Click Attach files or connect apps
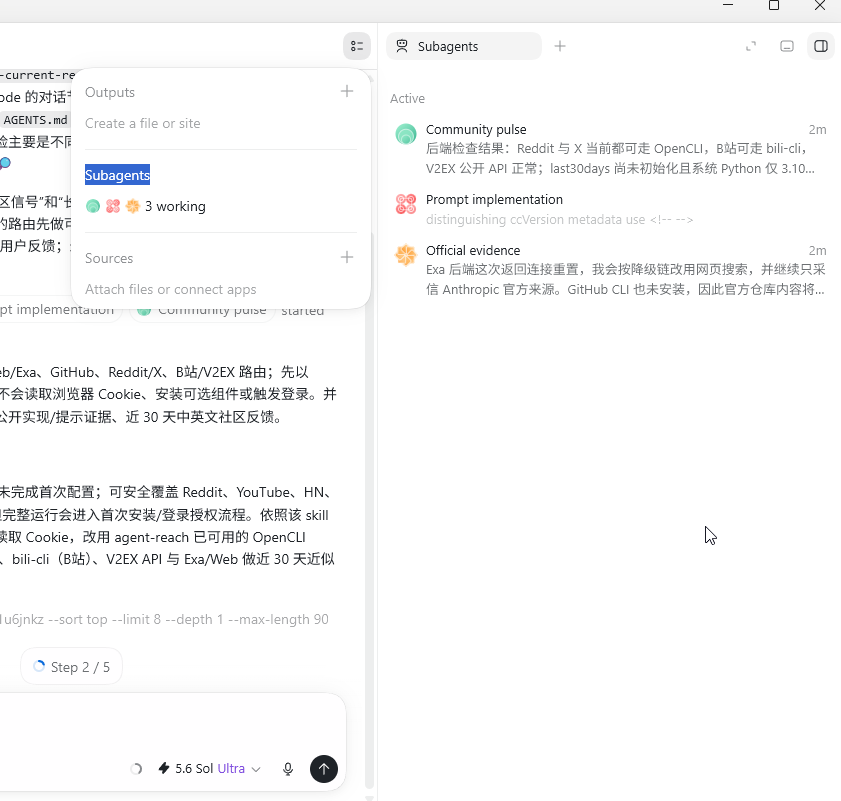 (x=171, y=289)
